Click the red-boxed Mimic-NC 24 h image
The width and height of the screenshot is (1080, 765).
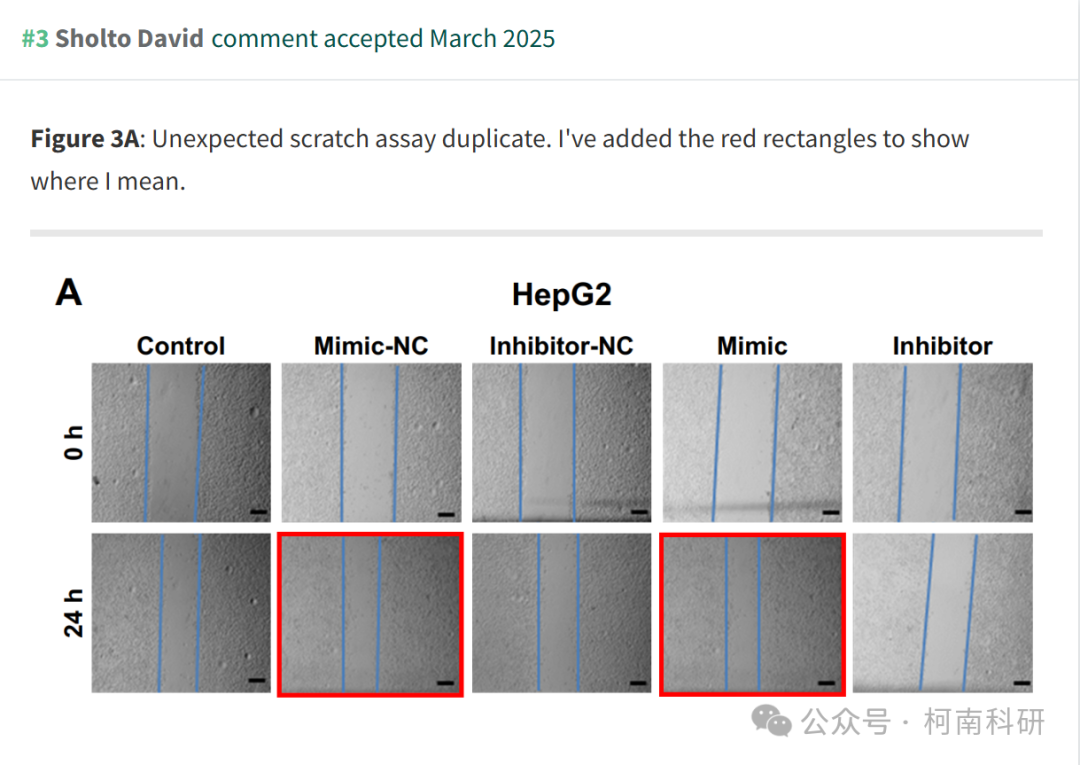pos(371,614)
